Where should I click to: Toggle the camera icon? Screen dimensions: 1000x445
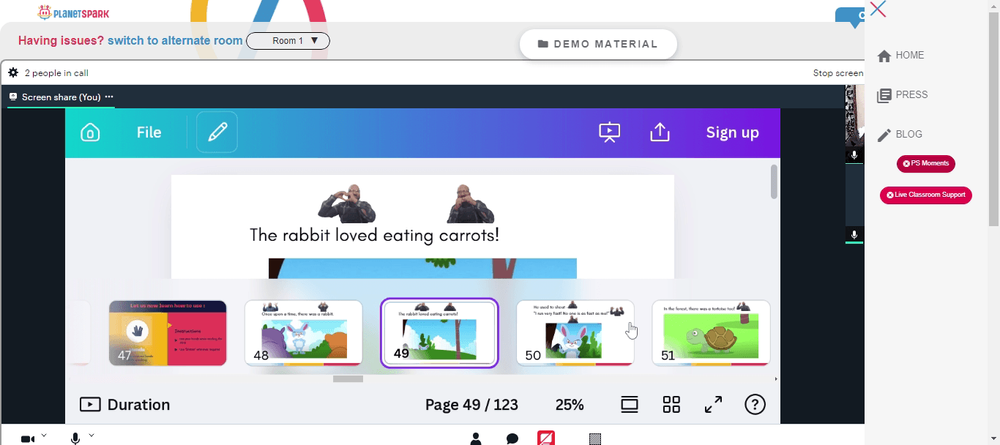(27, 439)
